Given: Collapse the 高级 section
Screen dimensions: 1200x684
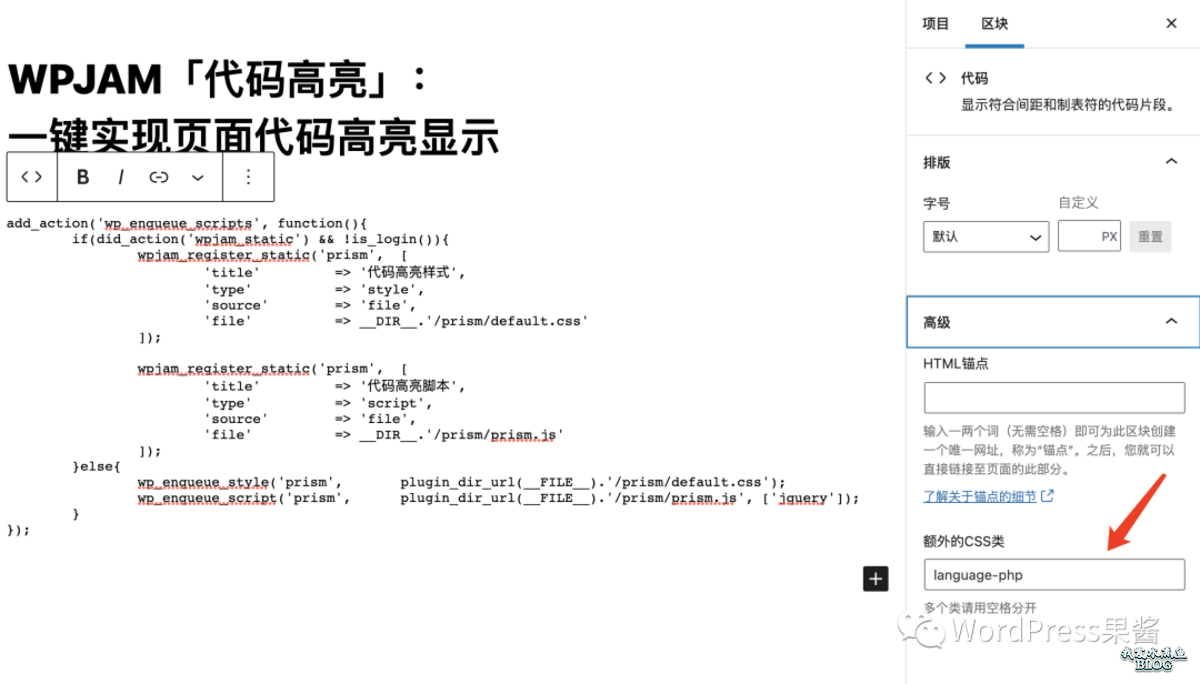Looking at the screenshot, I should tap(1172, 322).
